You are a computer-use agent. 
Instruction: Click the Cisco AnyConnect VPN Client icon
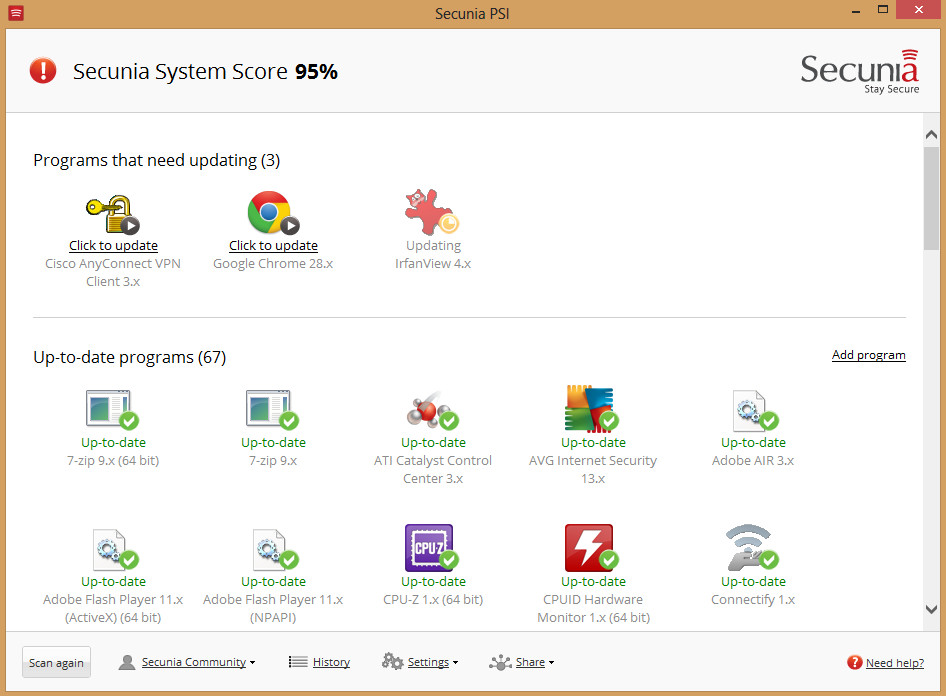pos(112,213)
